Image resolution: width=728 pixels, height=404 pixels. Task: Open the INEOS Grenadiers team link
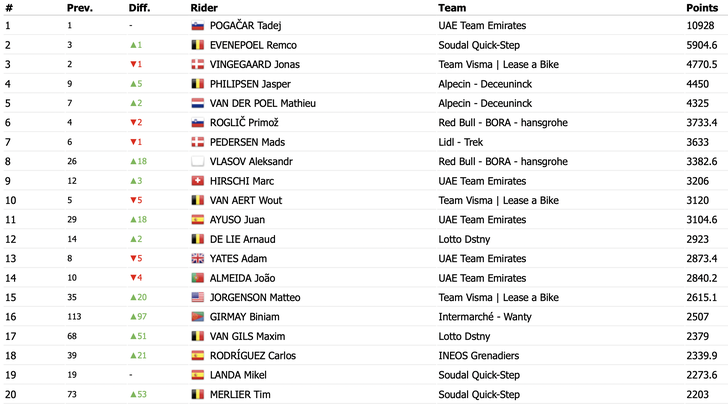pos(479,356)
